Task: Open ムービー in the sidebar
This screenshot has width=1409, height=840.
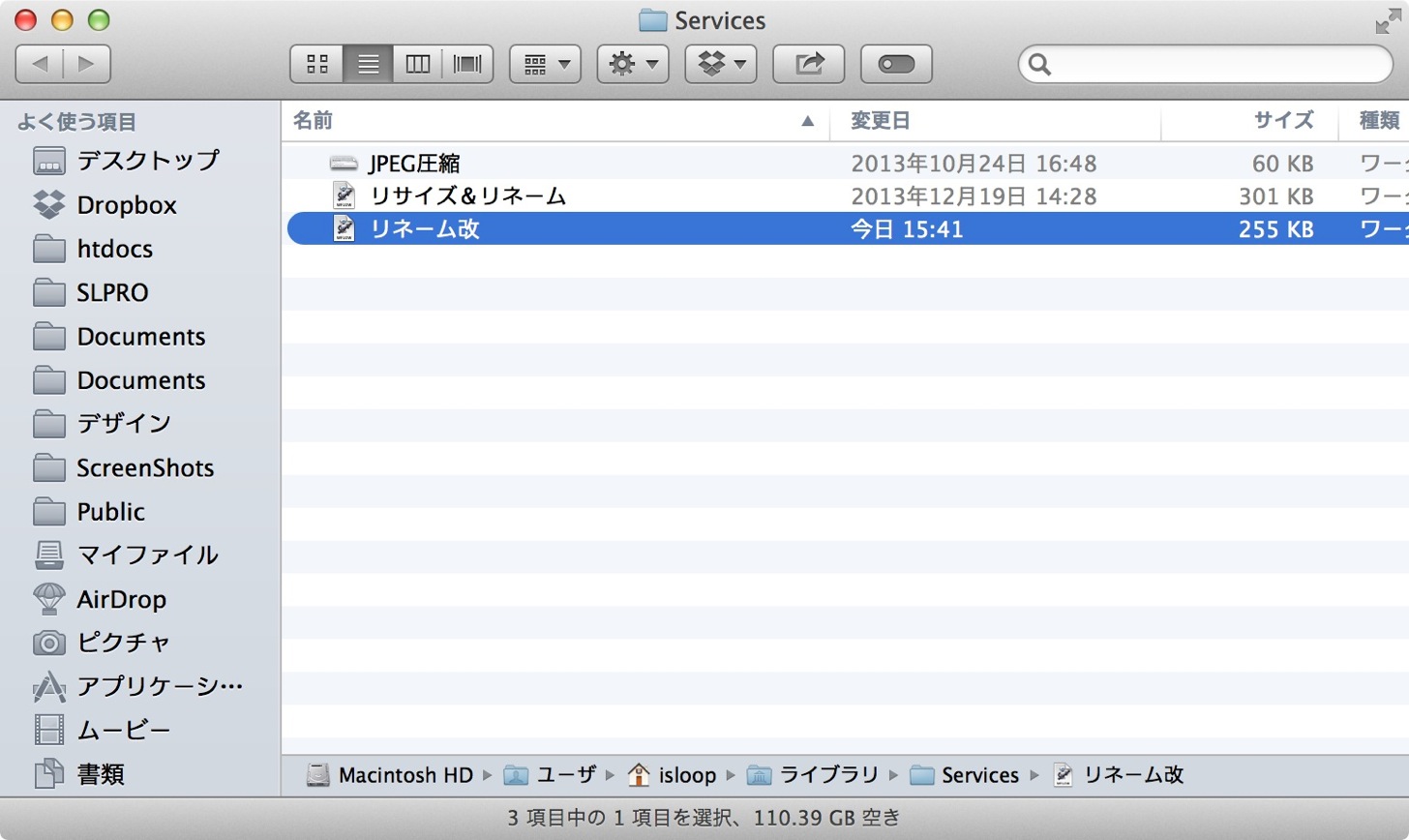Action: [102, 730]
